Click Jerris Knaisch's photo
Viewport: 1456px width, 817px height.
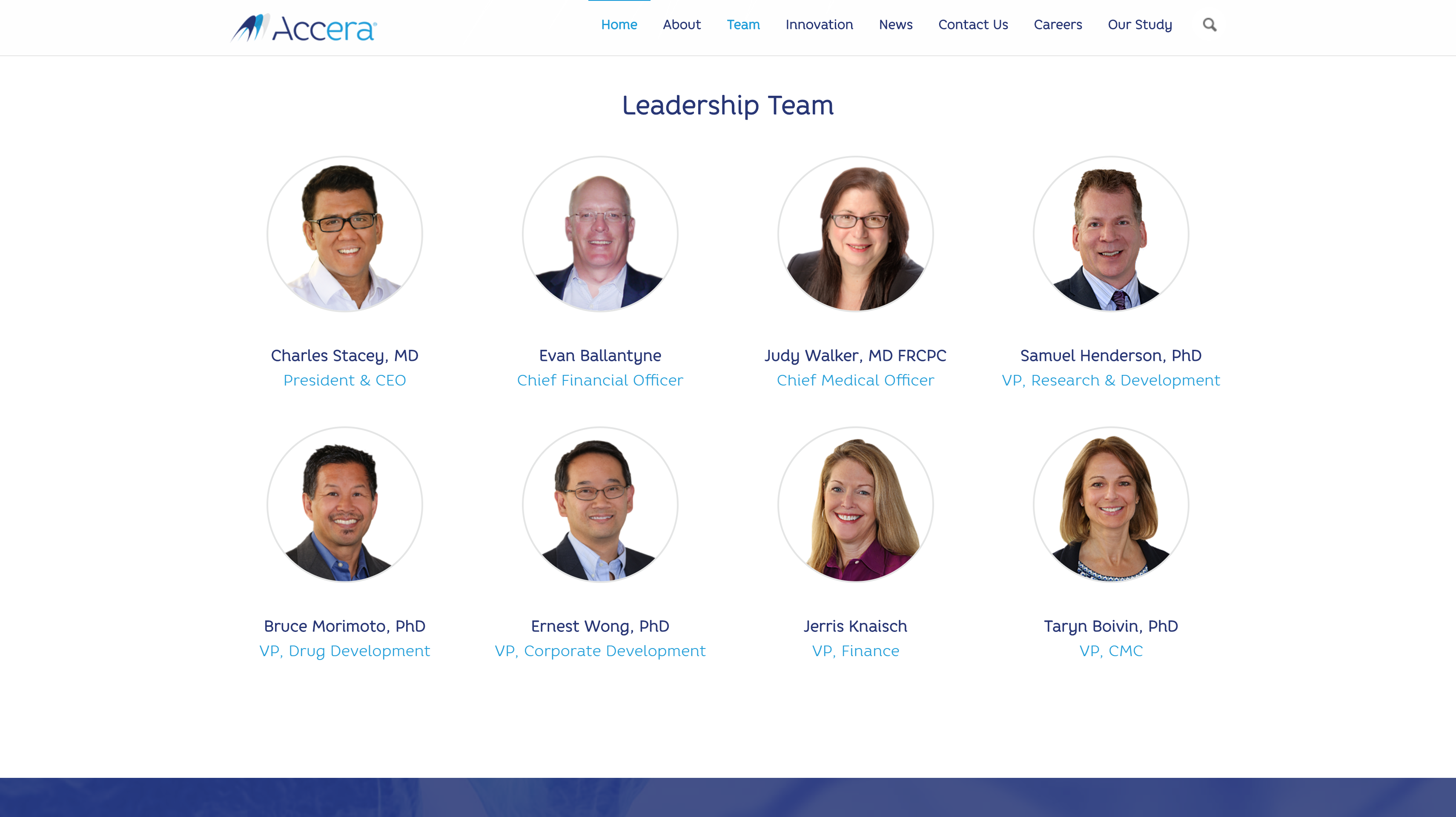tap(856, 505)
